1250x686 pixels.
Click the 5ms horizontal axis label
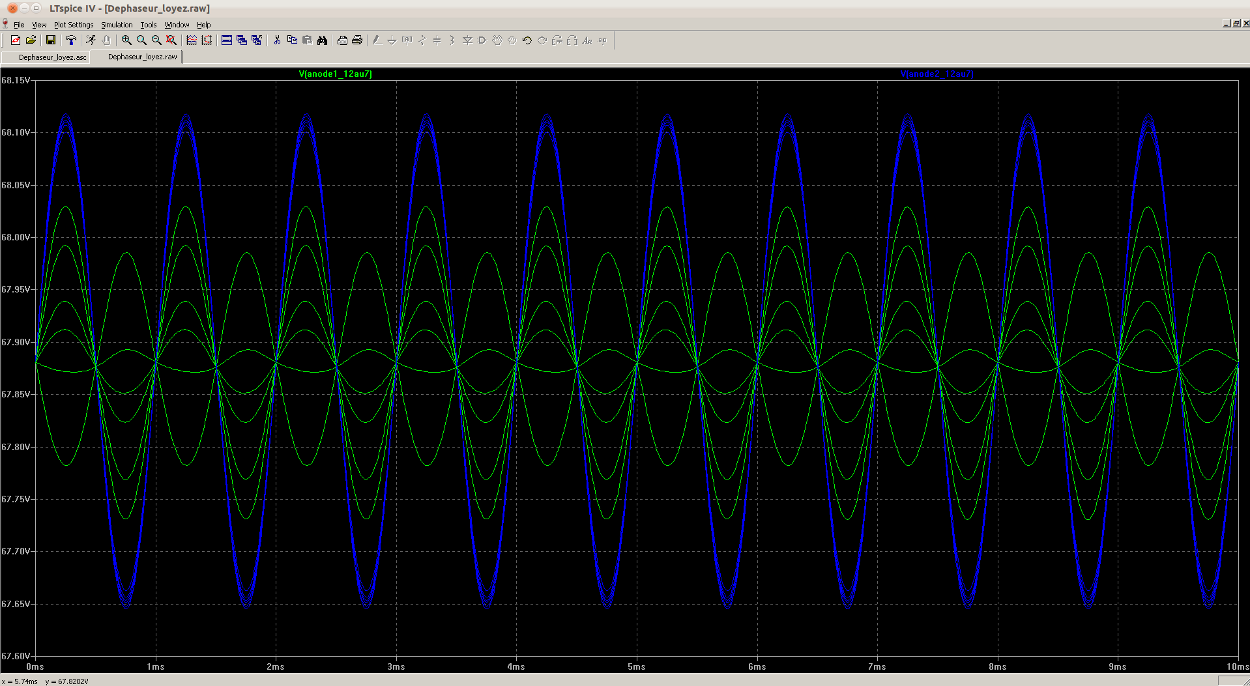click(x=636, y=666)
